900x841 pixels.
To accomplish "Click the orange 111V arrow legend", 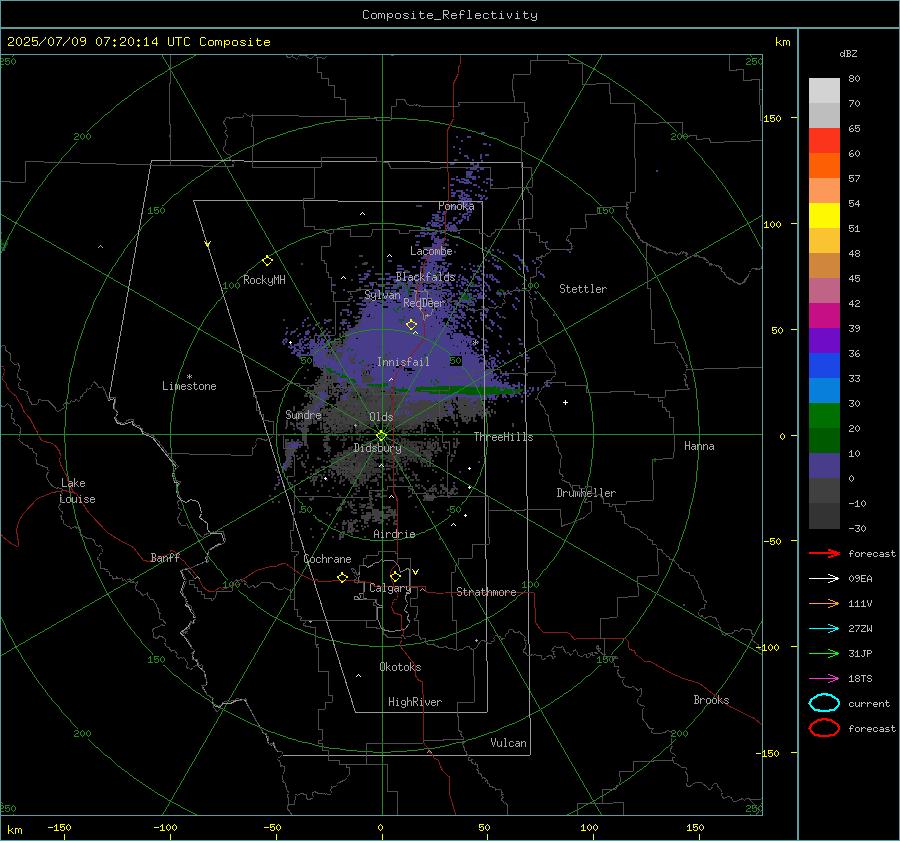I will coord(824,603).
